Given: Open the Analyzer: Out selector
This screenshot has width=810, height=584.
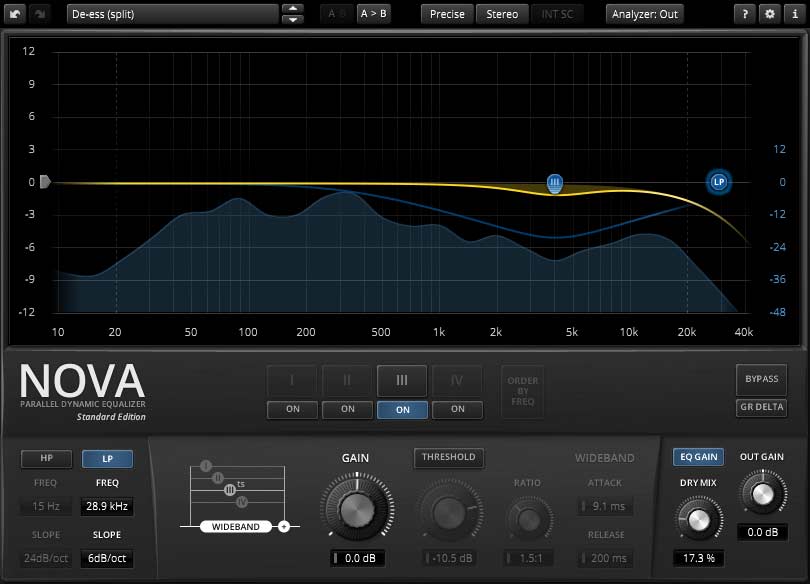Looking at the screenshot, I should click(645, 14).
